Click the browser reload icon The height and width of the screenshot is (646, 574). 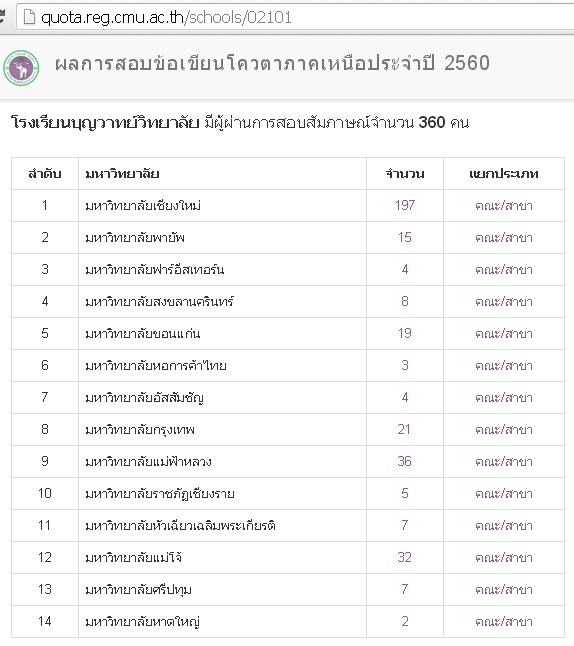[2, 17]
